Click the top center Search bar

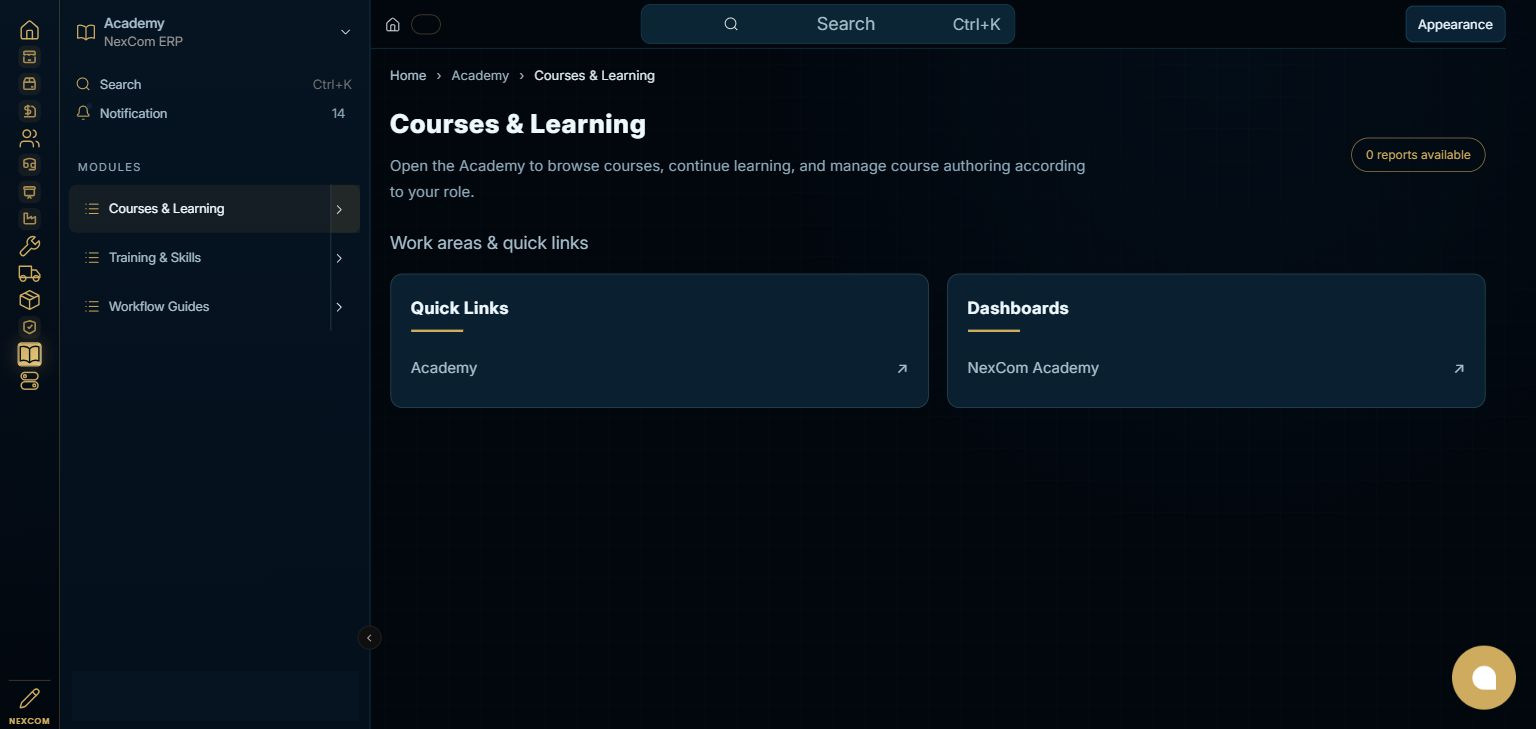point(828,24)
